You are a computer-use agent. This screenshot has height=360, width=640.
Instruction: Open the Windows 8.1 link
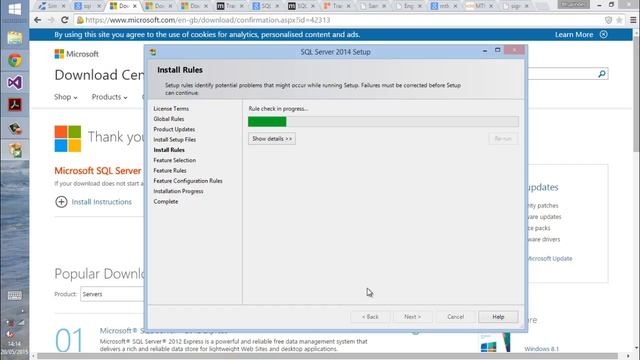coord(542,349)
